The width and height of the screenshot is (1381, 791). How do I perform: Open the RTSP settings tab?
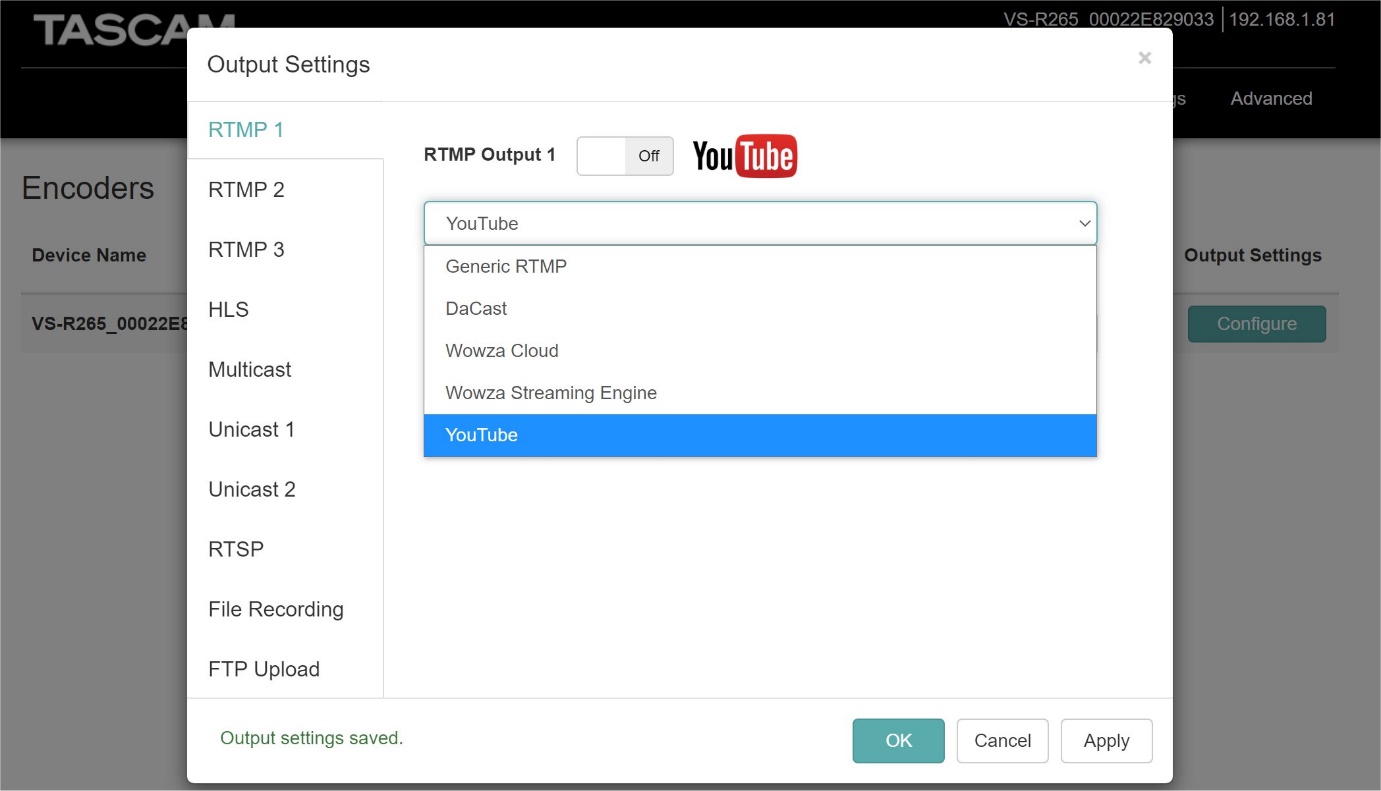coord(236,550)
